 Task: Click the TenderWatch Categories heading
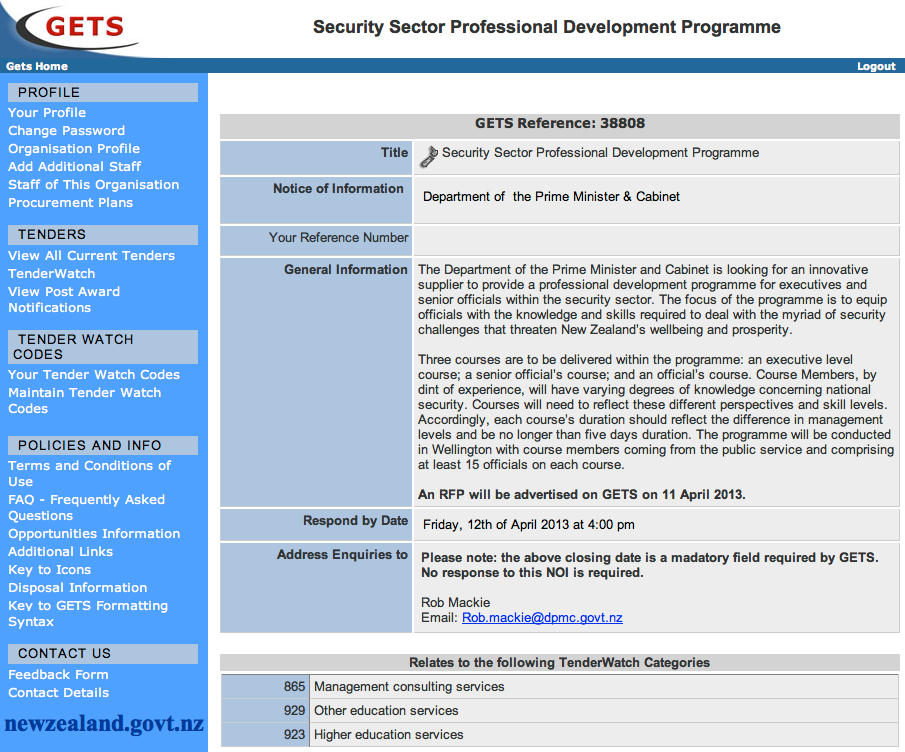point(559,663)
